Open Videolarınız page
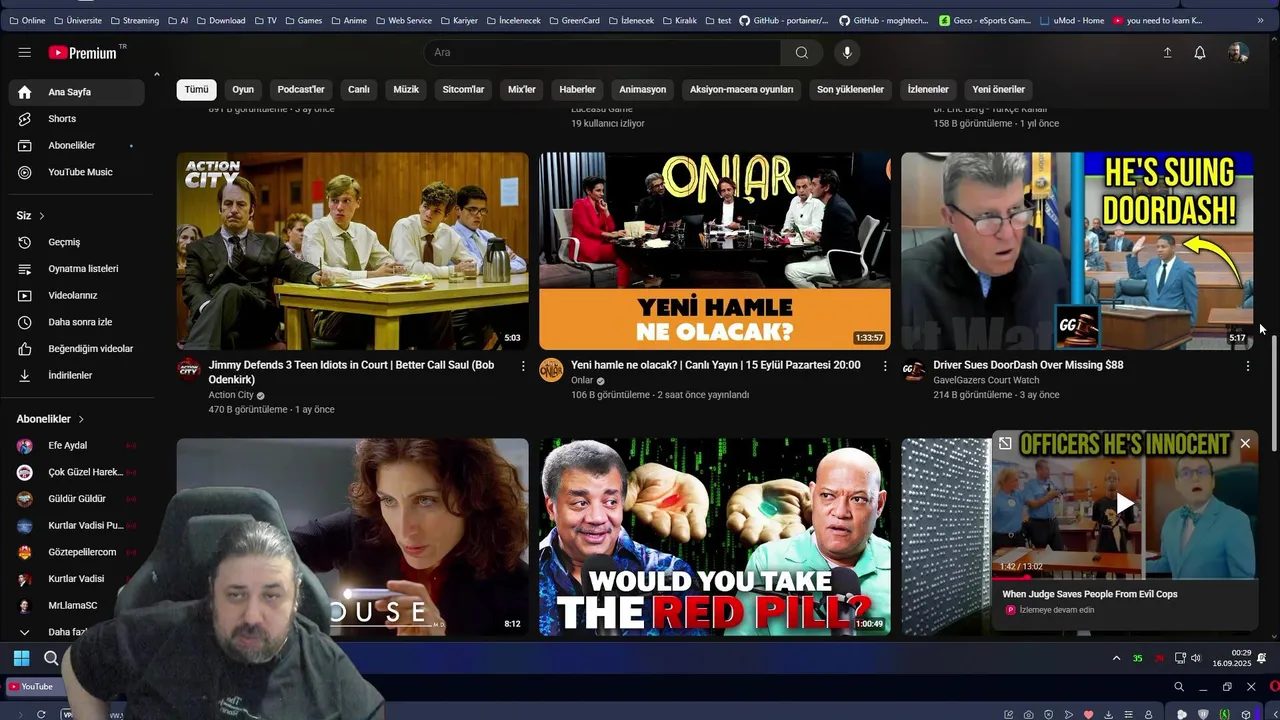 click(x=77, y=296)
